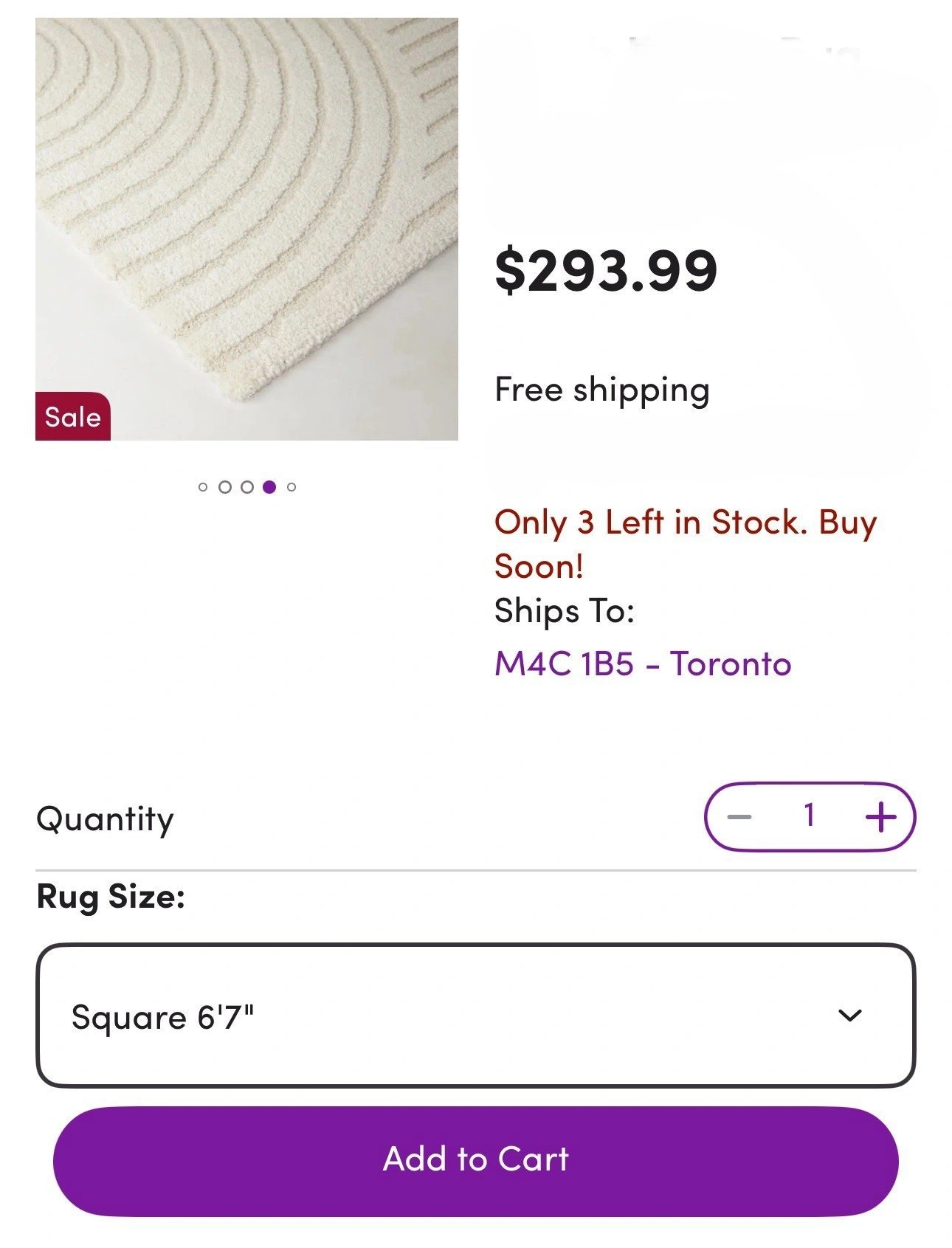This screenshot has height=1248, width=952.
Task: Switch to the second carousel image dot
Action: point(225,487)
